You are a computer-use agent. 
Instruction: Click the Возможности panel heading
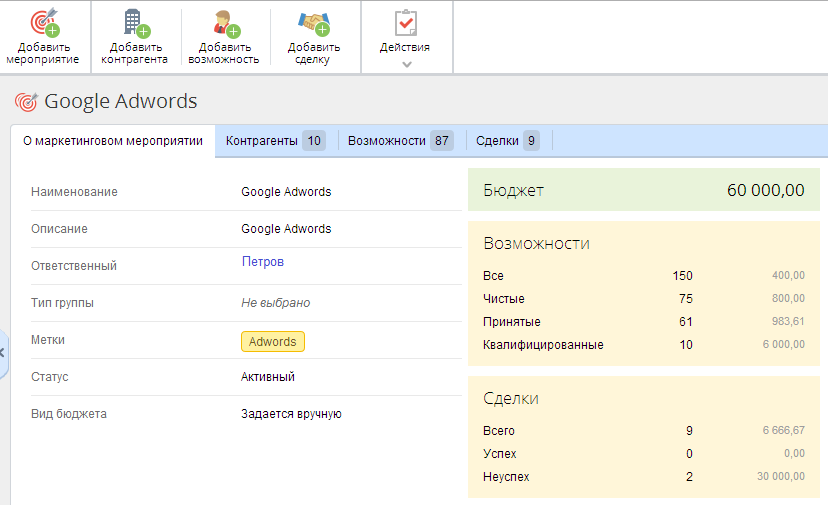537,244
